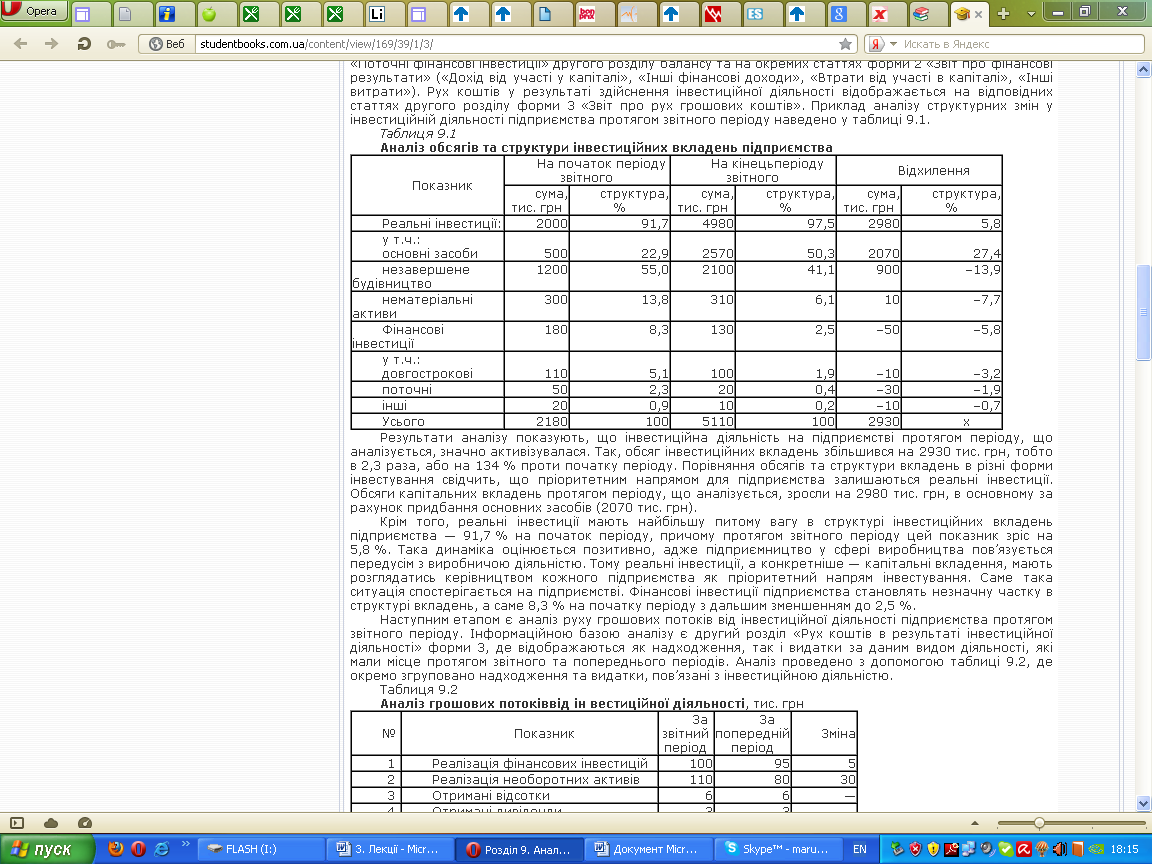Screen dimensions: 1152x864
Task: Click the Веб site info badge
Action: [167, 44]
